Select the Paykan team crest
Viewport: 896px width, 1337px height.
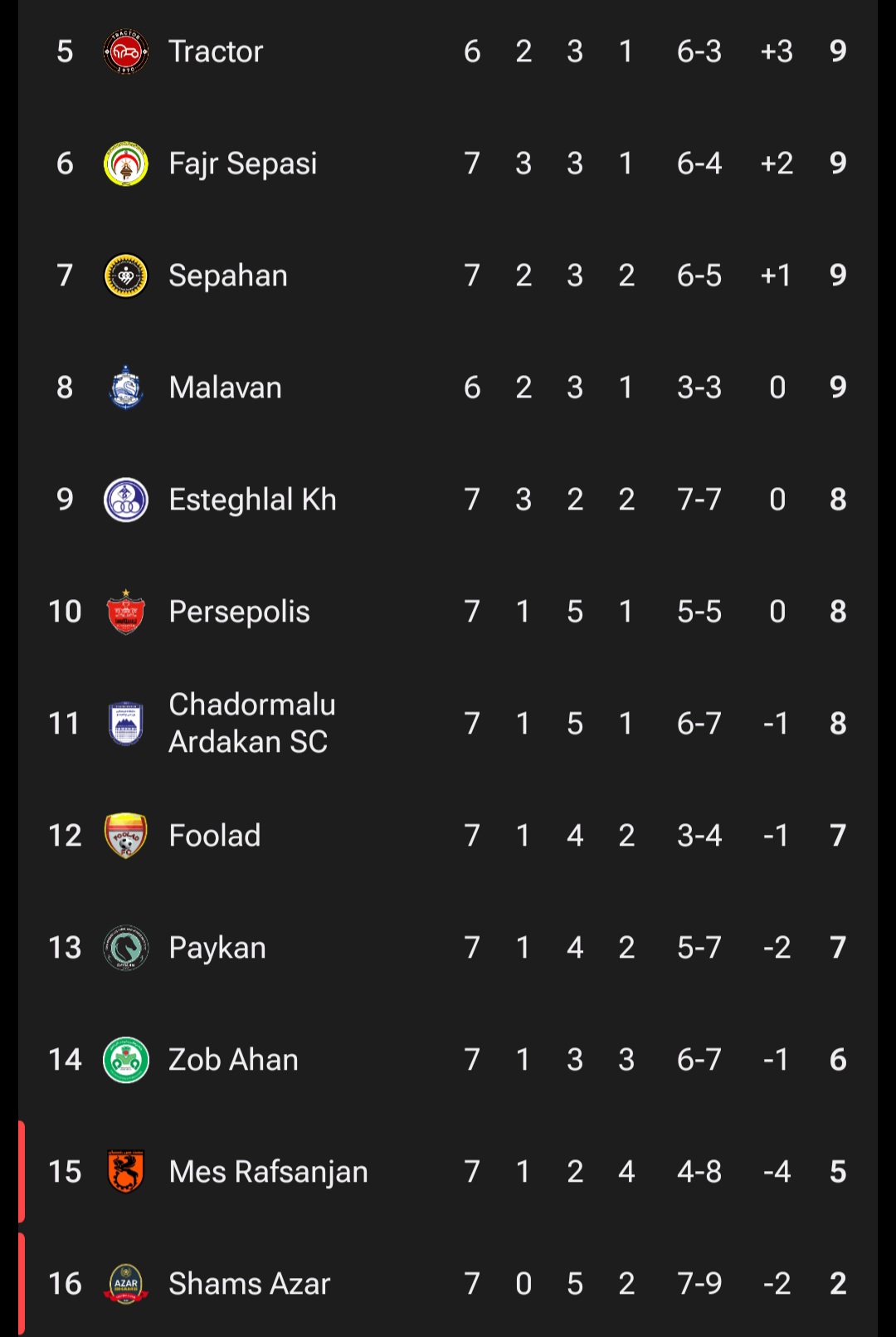(x=125, y=948)
